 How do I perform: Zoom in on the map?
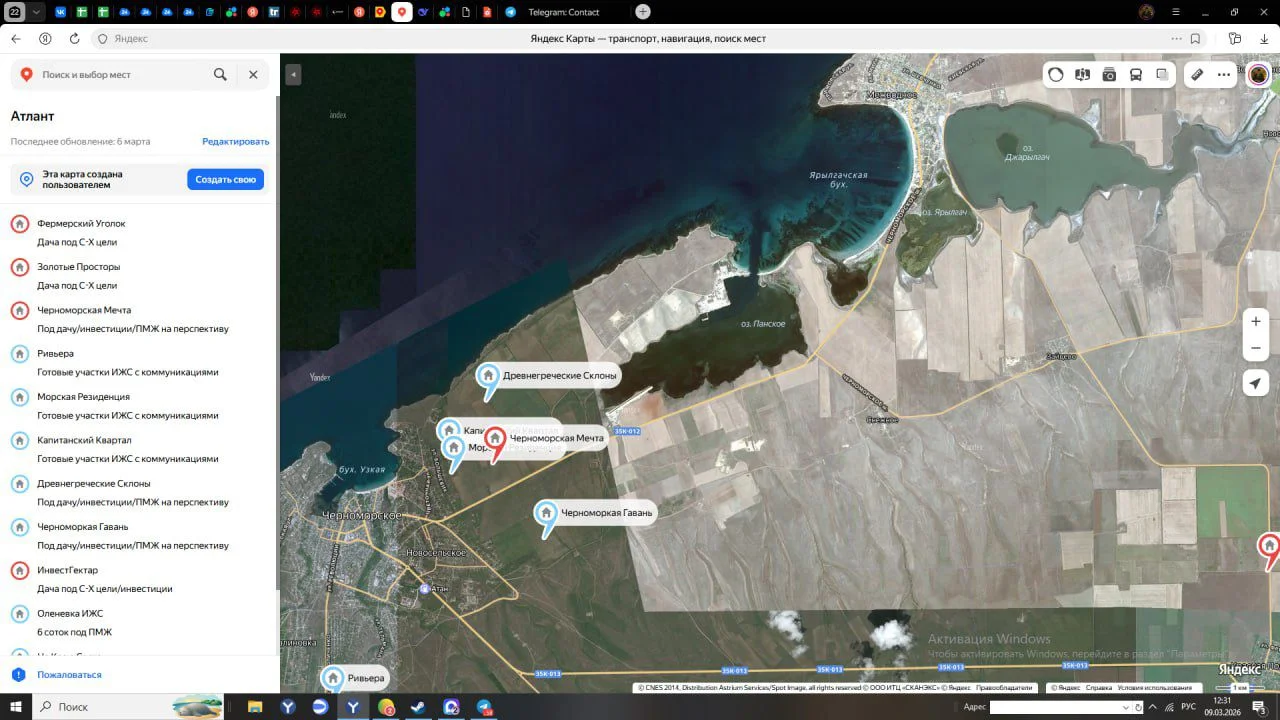point(1256,322)
